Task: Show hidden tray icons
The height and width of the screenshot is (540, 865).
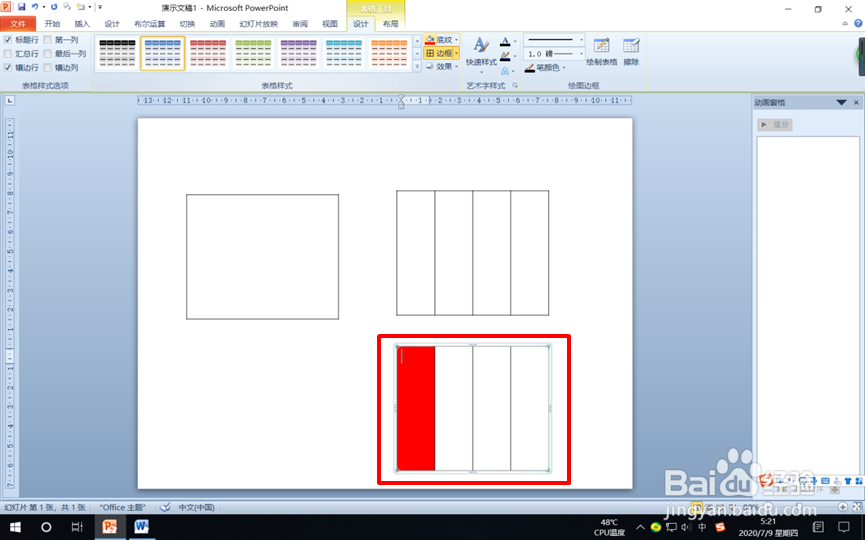Action: coord(640,527)
